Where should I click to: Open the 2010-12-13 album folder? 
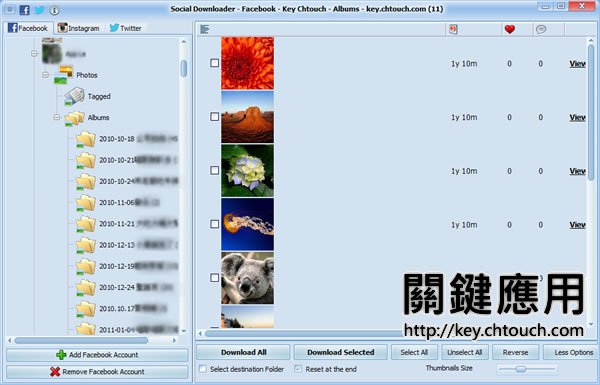86,245
